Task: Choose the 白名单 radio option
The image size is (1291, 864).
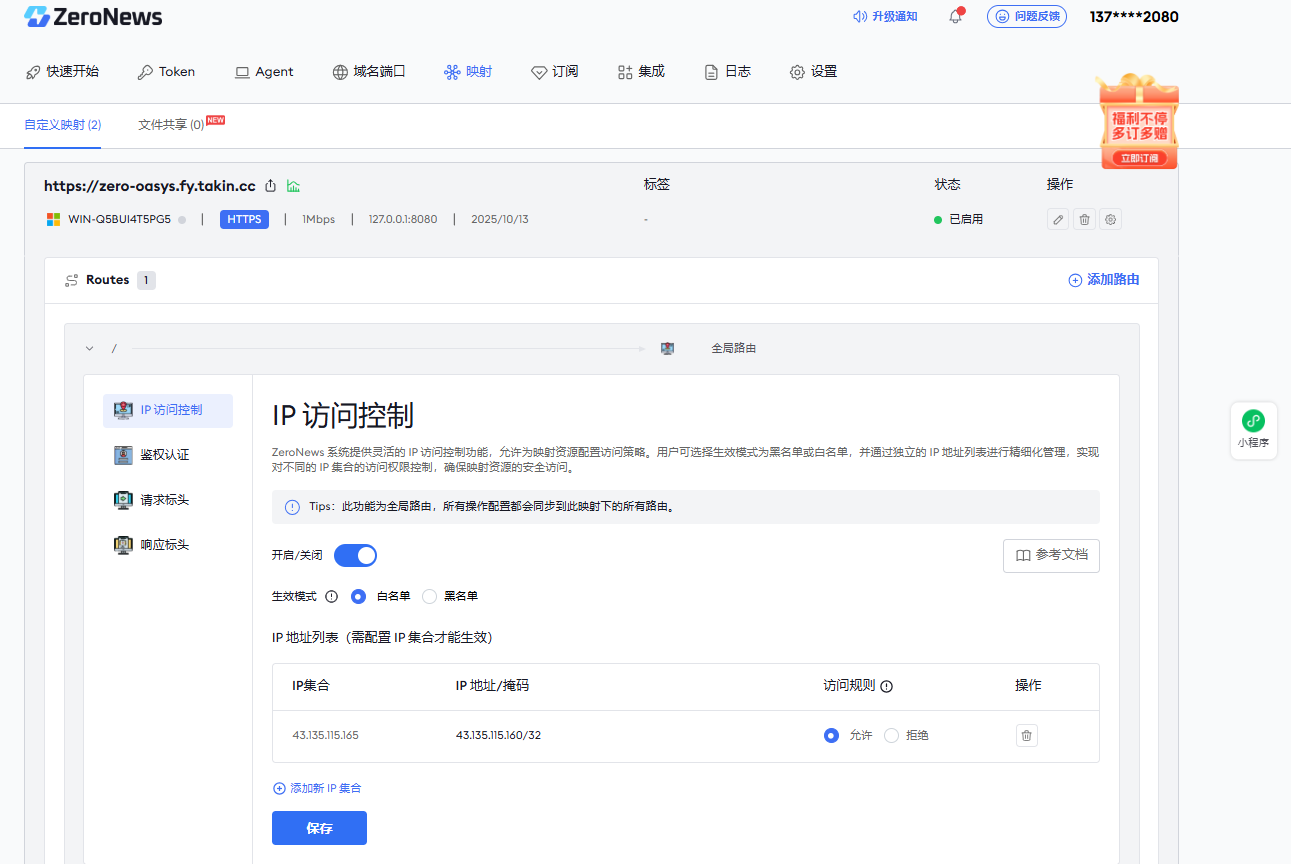Action: click(359, 596)
